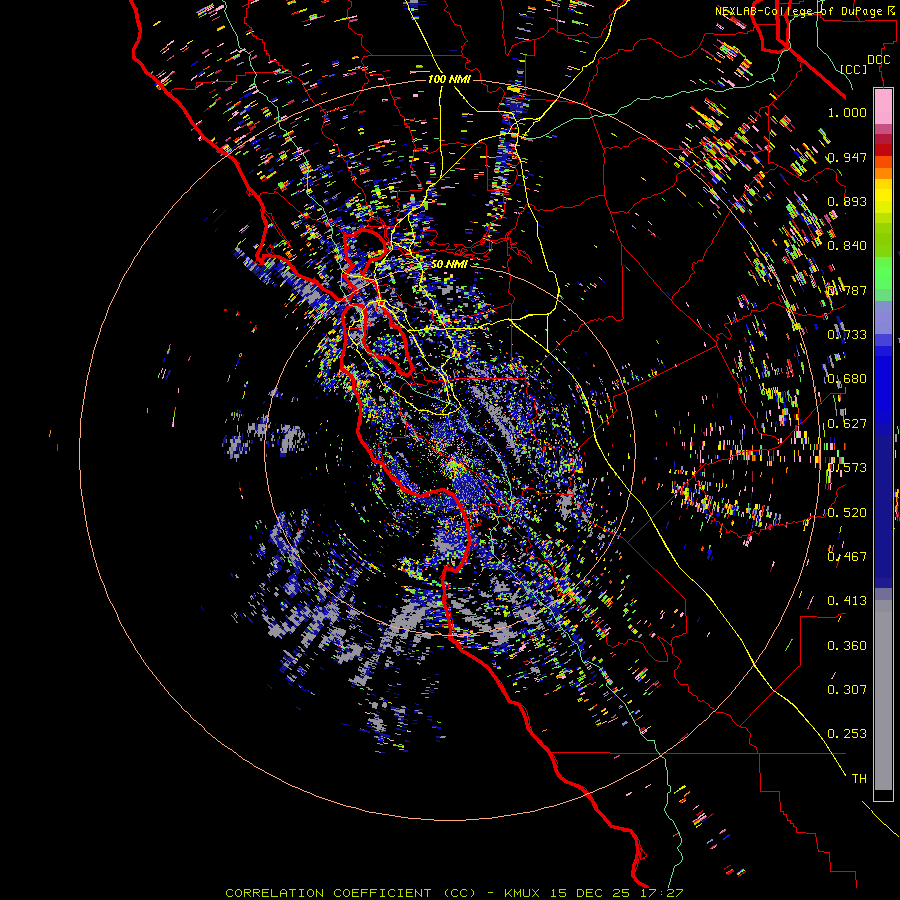900x900 pixels.
Task: Click the 0.307 legend value
Action: (847, 690)
